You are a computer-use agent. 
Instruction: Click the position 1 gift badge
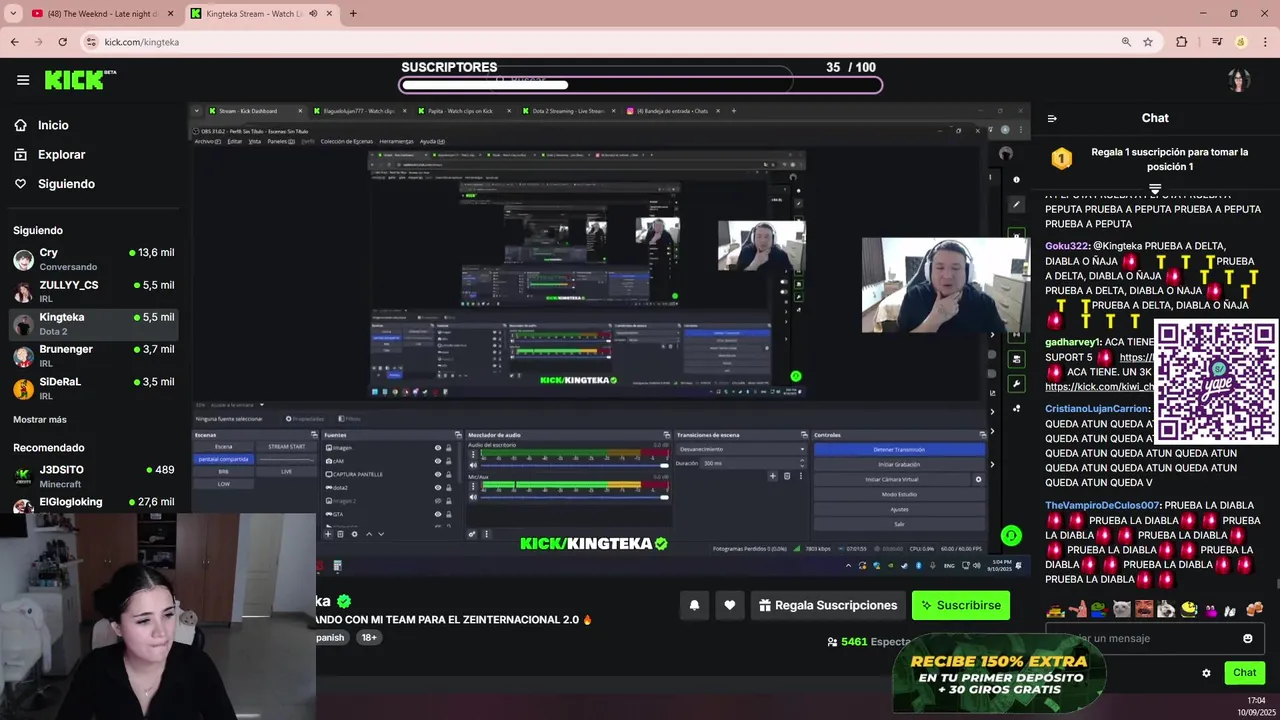(1061, 159)
